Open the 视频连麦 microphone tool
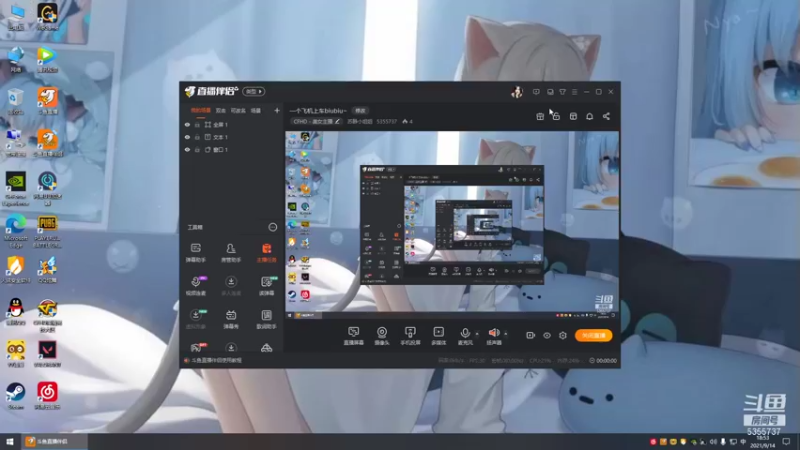 pyautogui.click(x=195, y=286)
